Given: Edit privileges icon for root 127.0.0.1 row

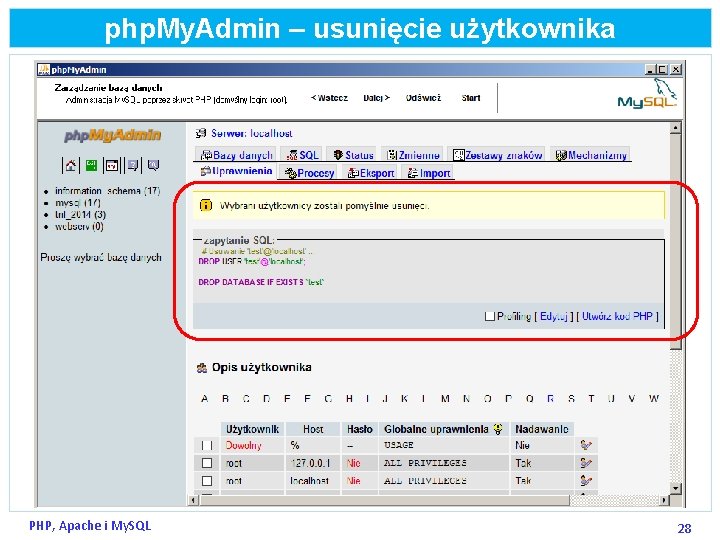Looking at the screenshot, I should click(585, 463).
